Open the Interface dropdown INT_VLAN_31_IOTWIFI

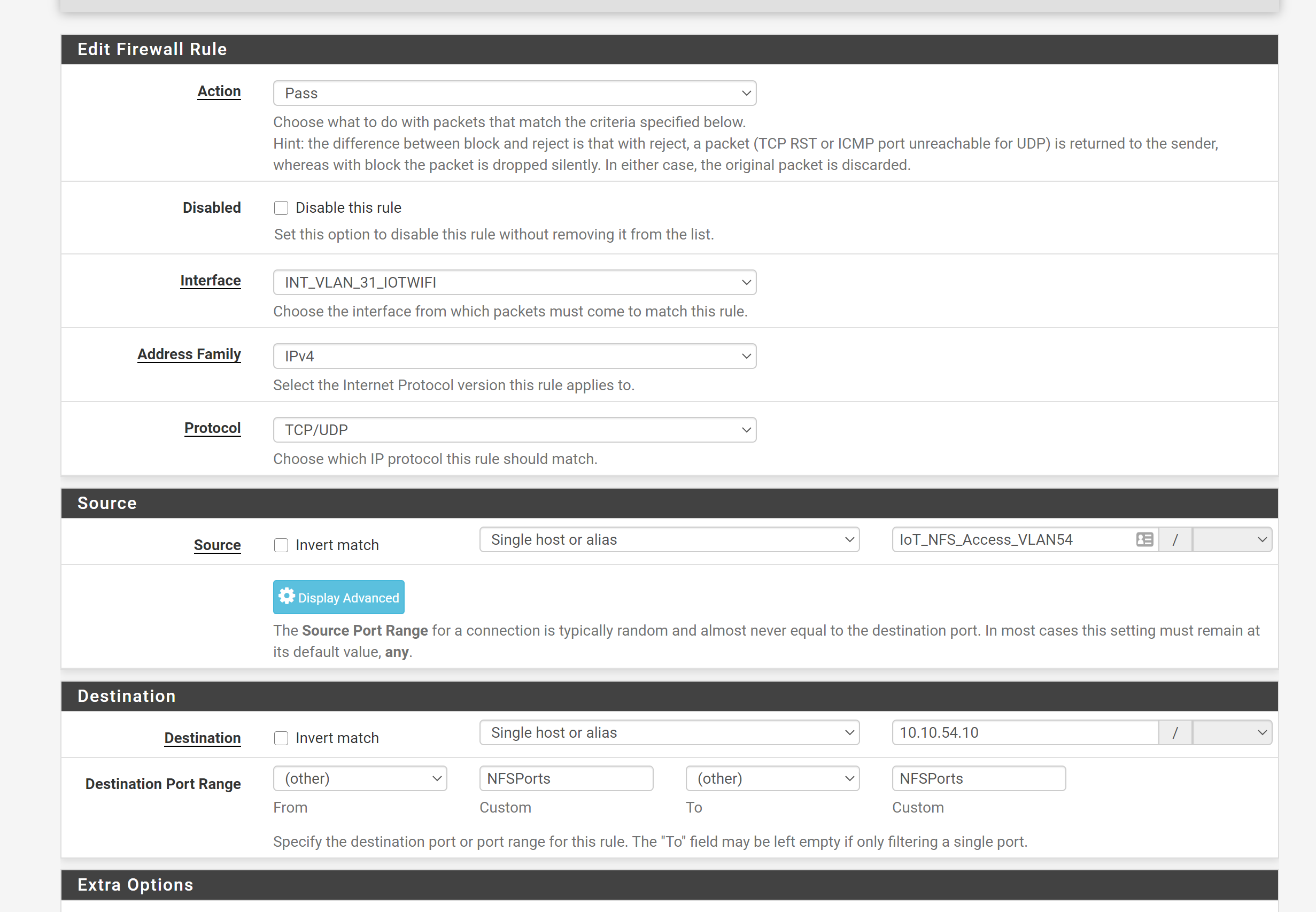point(514,282)
